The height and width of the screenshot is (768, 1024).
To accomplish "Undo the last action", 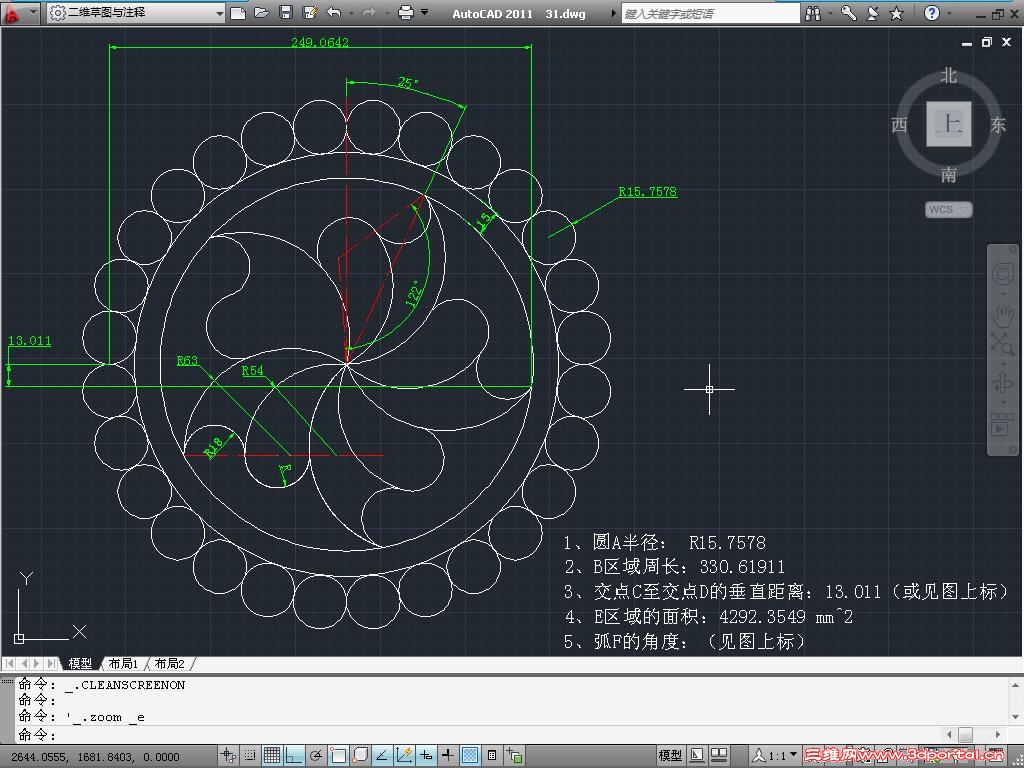I will (334, 12).
